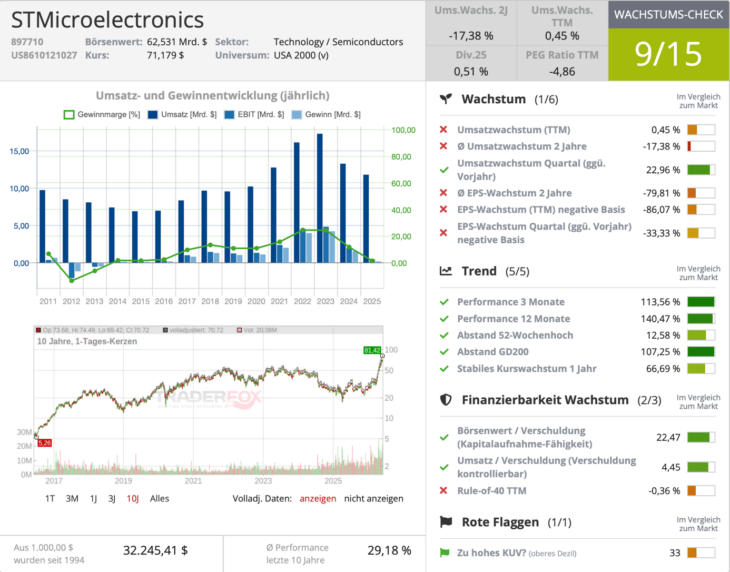Click the WACHSTUMS-CHECK 9/15 score box
Viewport: 730px width, 572px height.
(x=668, y=54)
